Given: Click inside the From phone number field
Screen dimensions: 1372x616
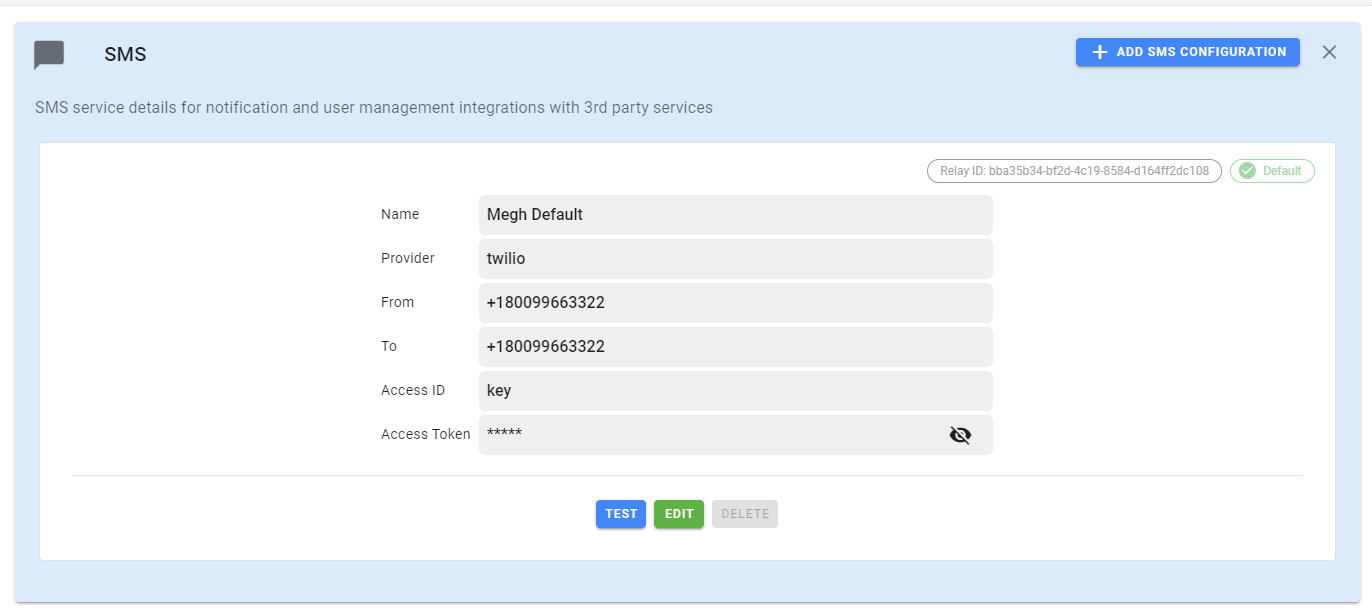Looking at the screenshot, I should pyautogui.click(x=735, y=303).
